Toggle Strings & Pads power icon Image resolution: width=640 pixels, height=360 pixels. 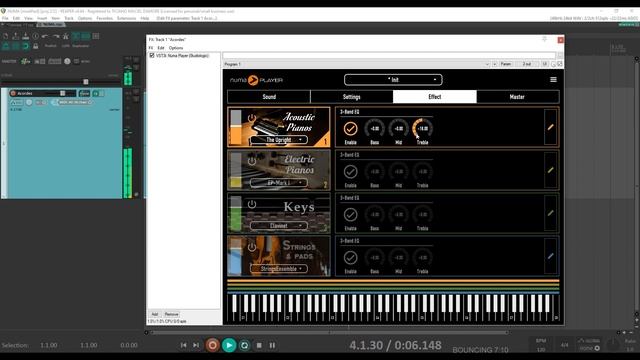click(252, 247)
